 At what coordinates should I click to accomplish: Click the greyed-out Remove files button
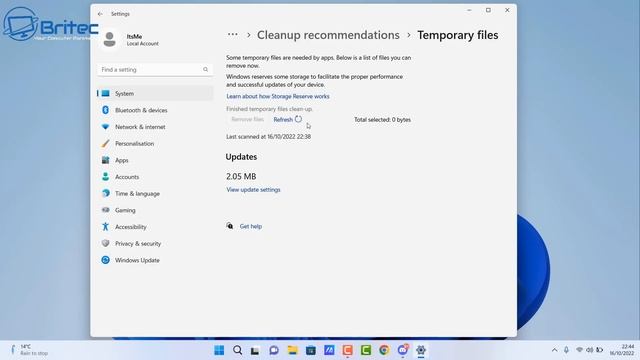[247, 119]
